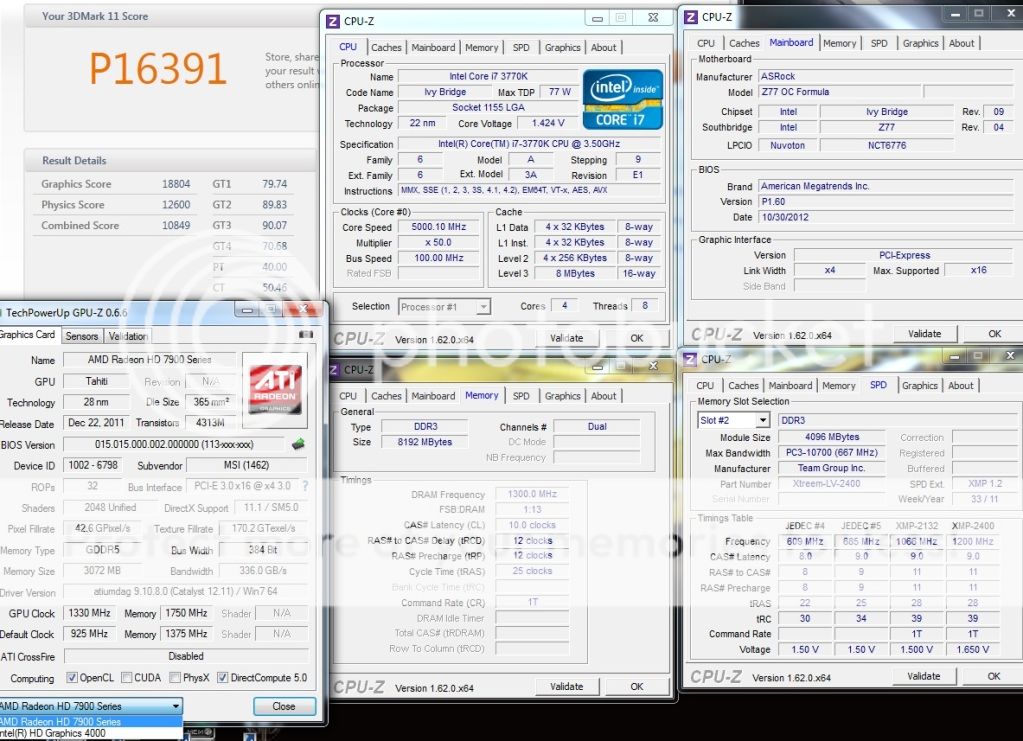
Task: Click the GPU-Z screenshot camera icon
Action: (306, 335)
